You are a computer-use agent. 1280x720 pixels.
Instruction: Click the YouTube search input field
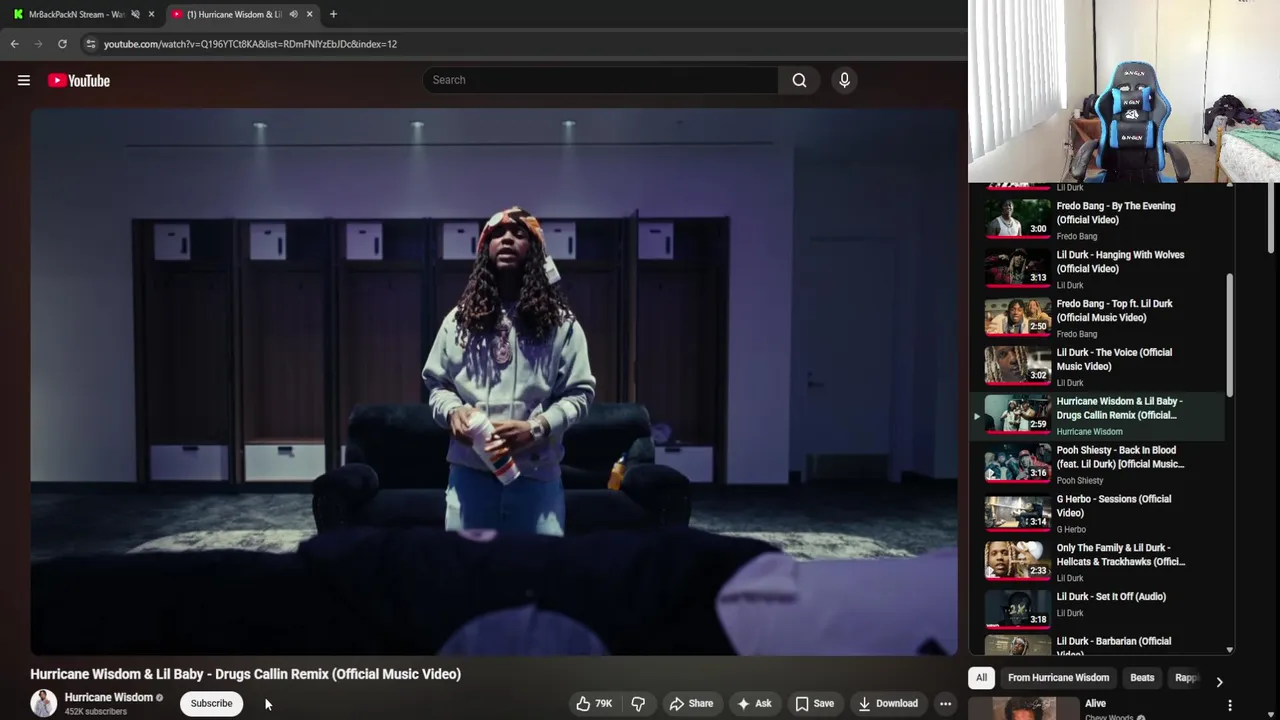(600, 80)
